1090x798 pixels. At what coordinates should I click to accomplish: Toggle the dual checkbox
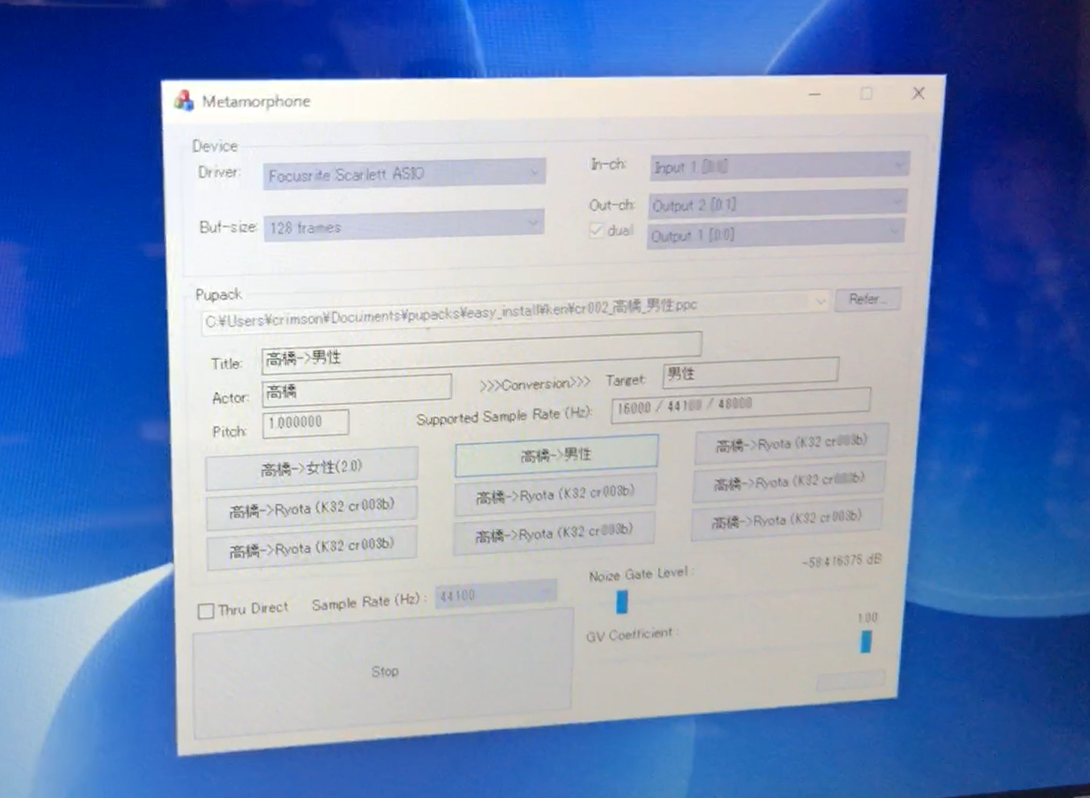(x=596, y=231)
